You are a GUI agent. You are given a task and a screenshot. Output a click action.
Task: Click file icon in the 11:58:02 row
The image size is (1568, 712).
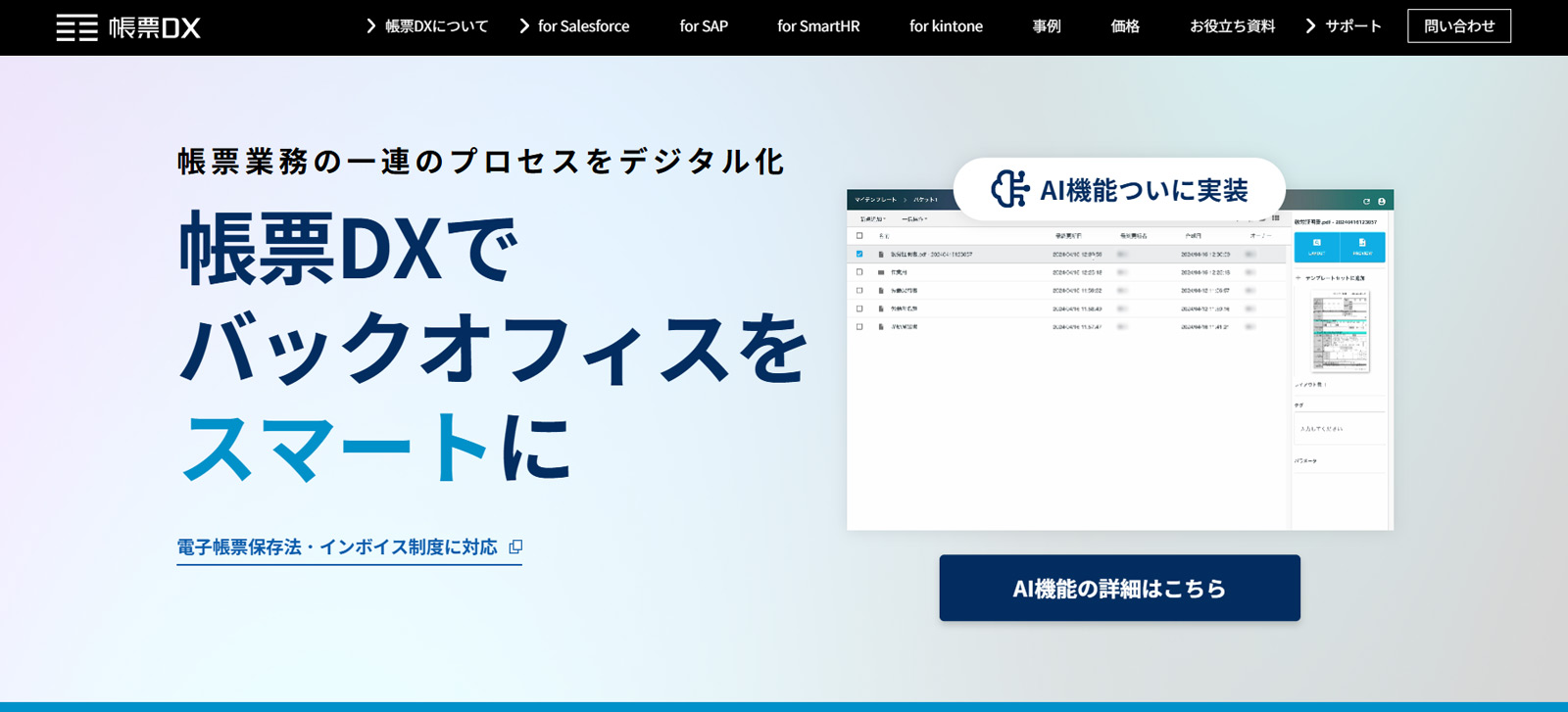(x=881, y=290)
